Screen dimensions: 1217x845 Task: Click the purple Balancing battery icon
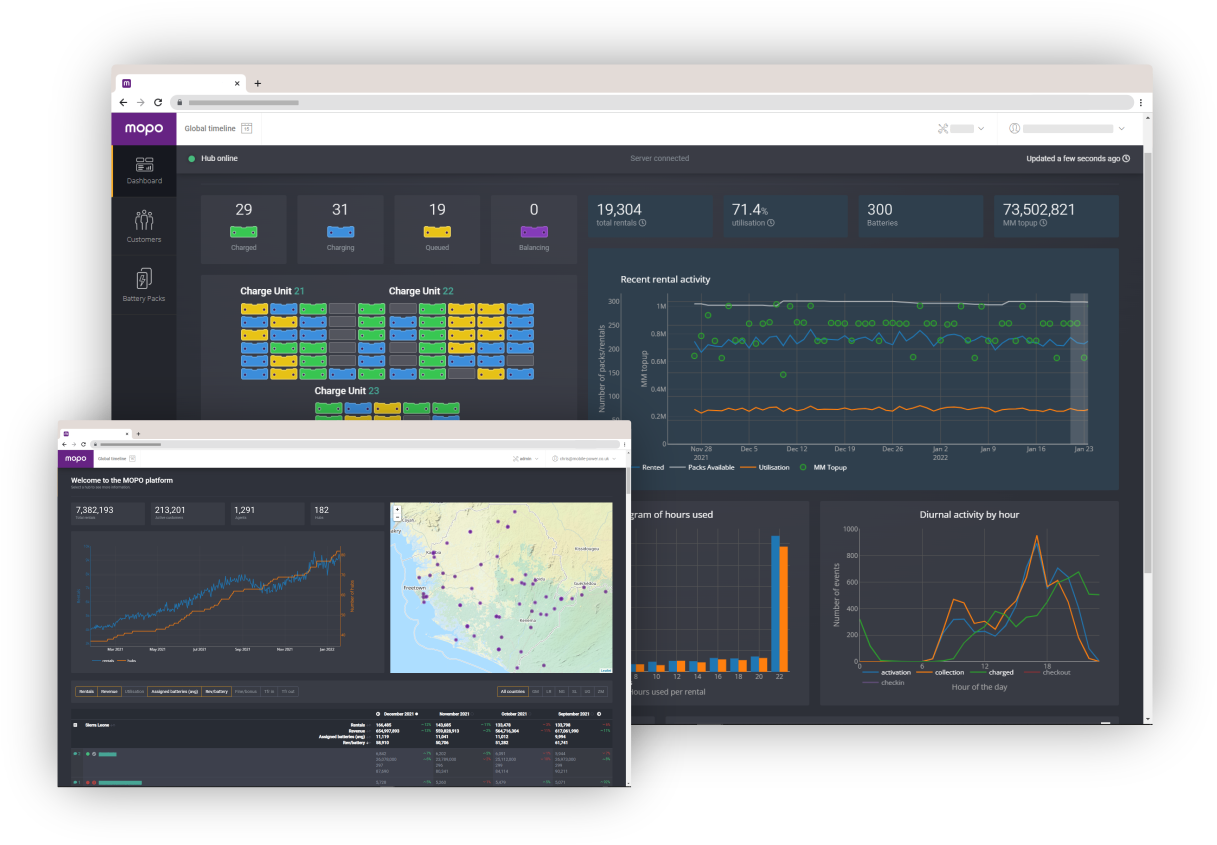[534, 231]
